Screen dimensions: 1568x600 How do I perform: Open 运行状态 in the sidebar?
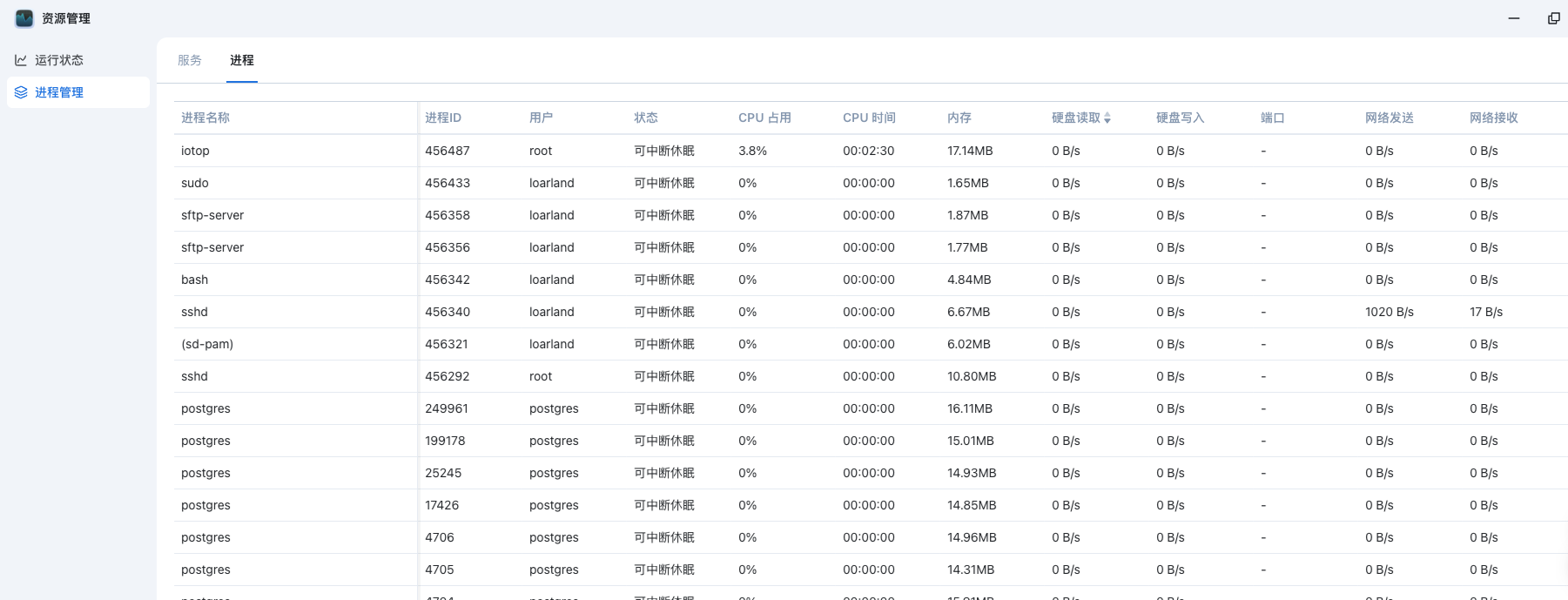tap(78, 60)
